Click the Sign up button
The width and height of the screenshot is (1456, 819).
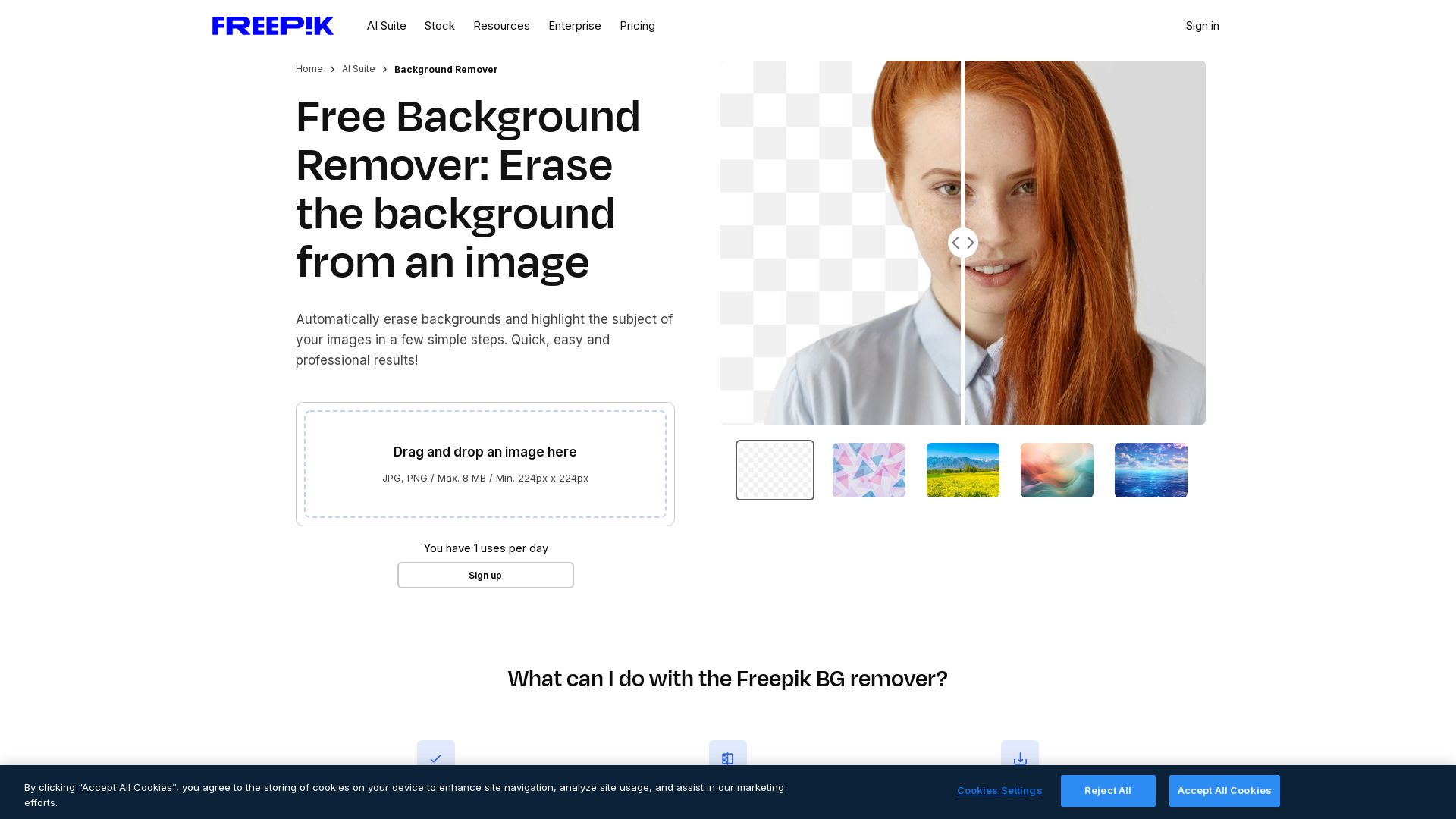485,575
